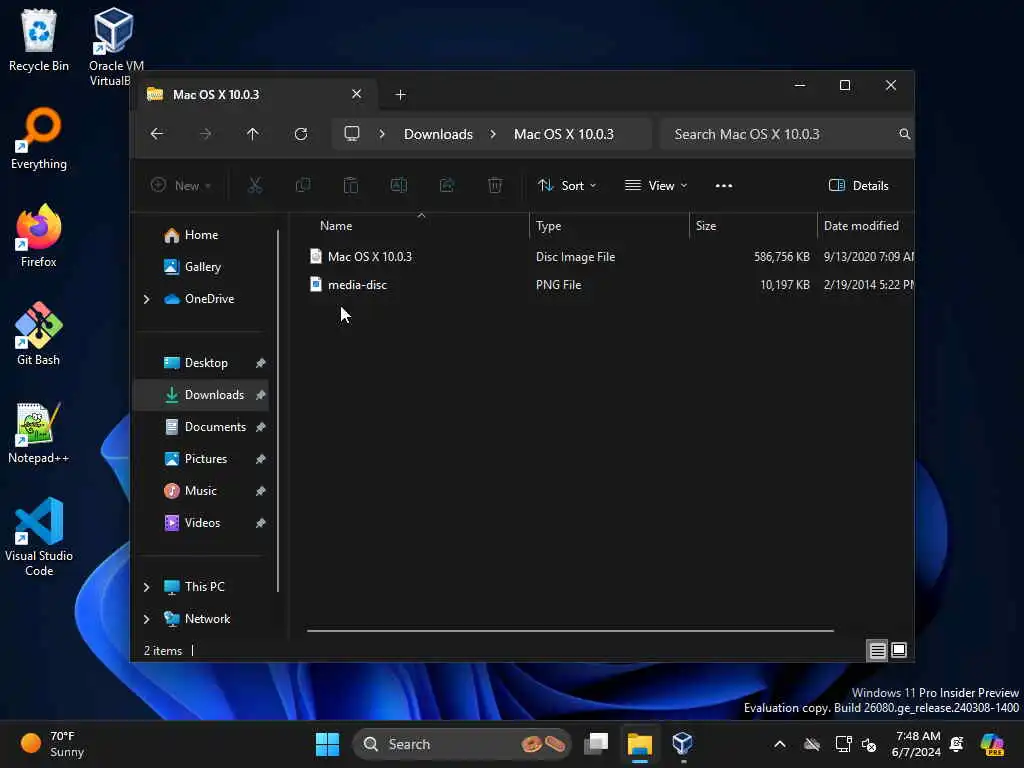Open Downloads in the navigation pane

tap(200, 395)
